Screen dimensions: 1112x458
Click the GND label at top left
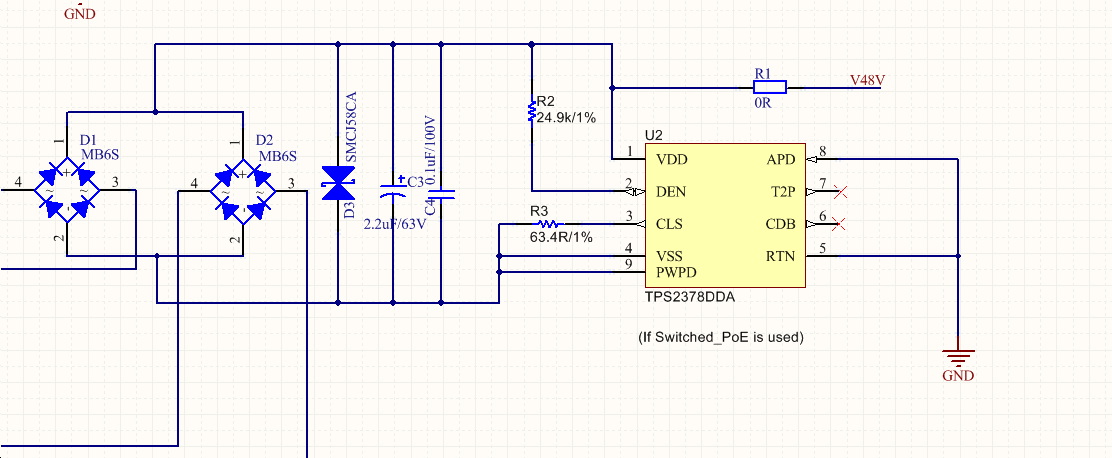click(80, 13)
